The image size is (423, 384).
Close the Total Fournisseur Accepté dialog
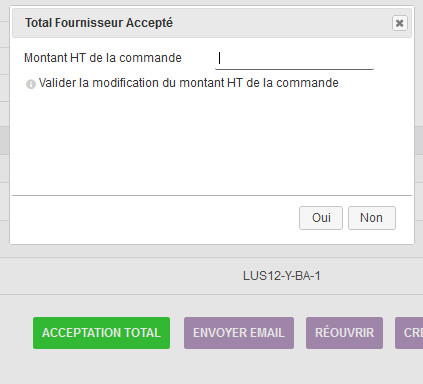pyautogui.click(x=399, y=23)
